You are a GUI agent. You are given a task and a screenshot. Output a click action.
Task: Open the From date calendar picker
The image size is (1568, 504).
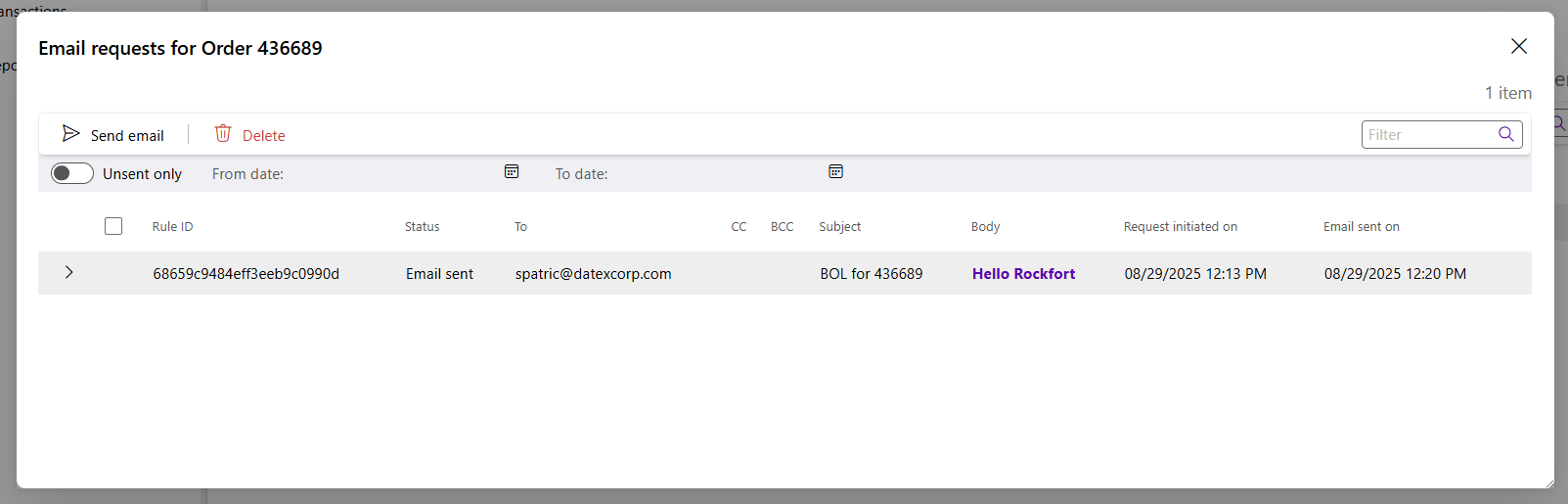[512, 172]
